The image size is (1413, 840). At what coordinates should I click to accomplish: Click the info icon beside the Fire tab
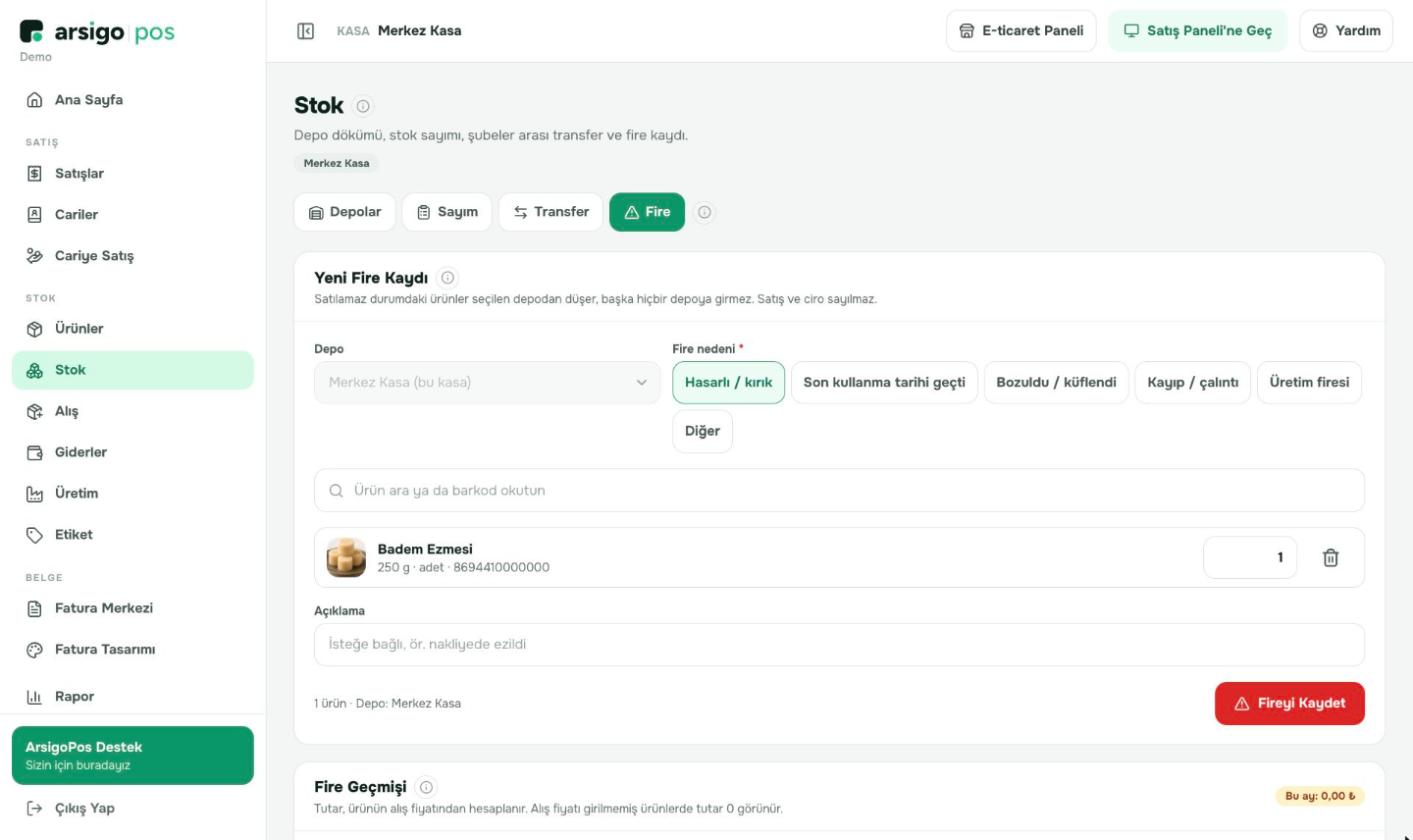[x=705, y=212]
